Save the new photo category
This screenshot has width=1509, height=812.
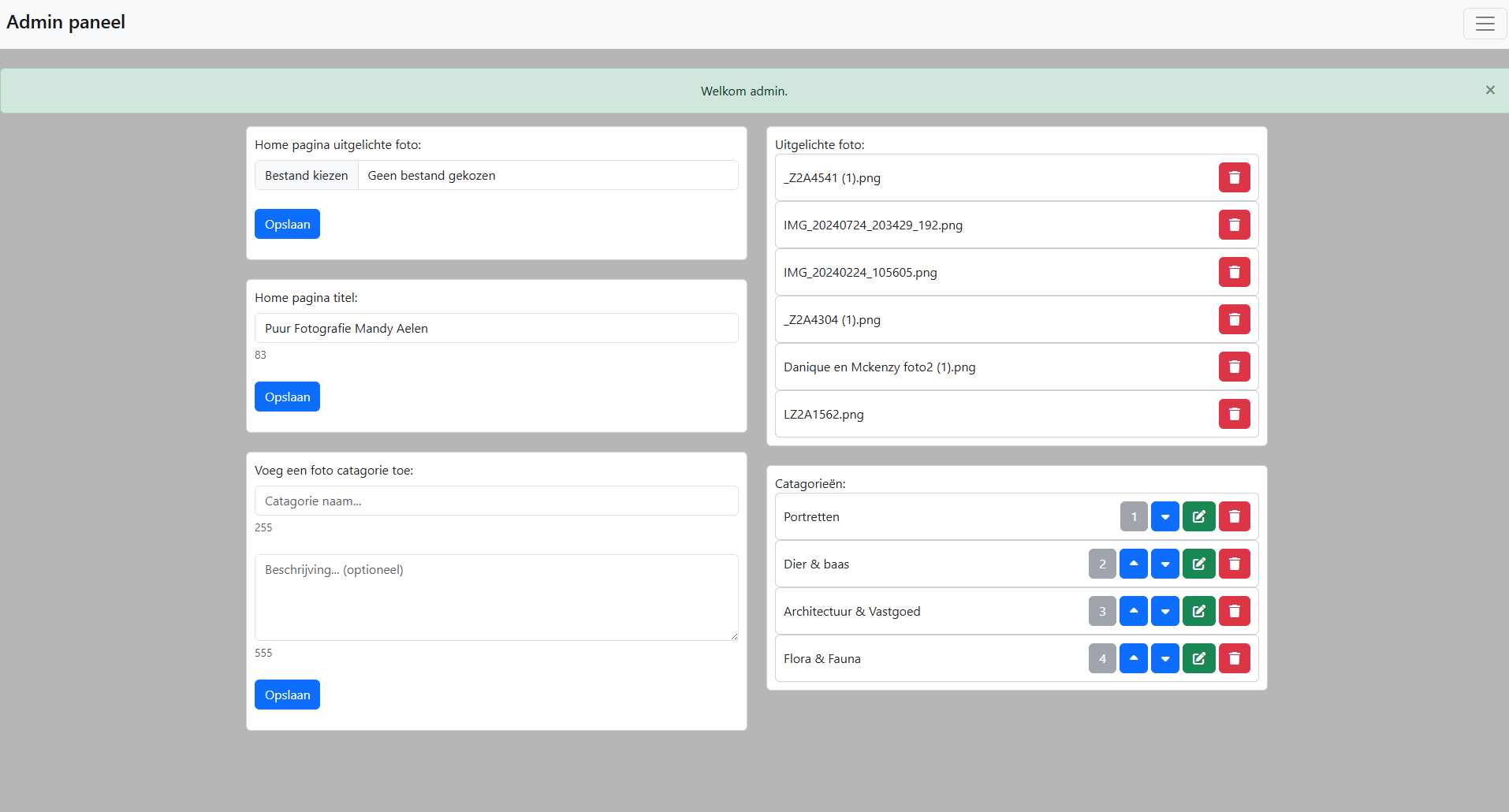[287, 695]
